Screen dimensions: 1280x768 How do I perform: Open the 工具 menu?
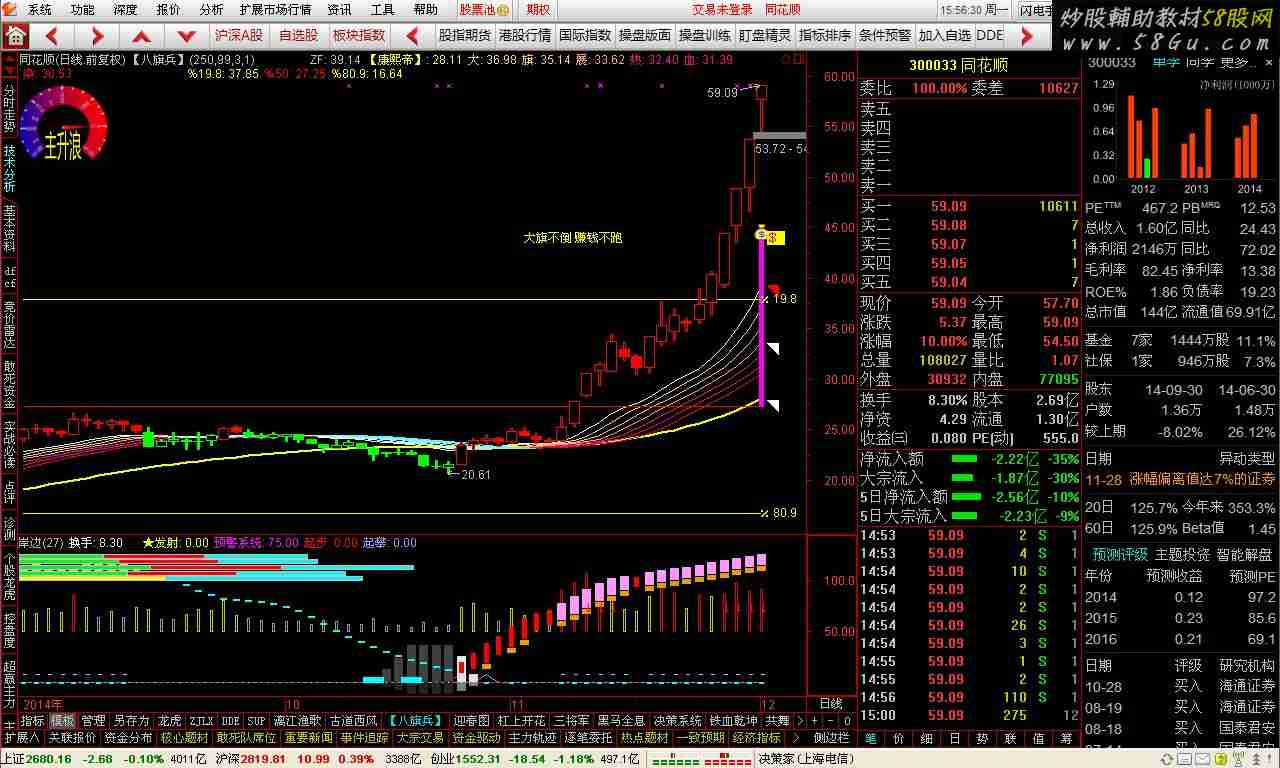click(382, 10)
